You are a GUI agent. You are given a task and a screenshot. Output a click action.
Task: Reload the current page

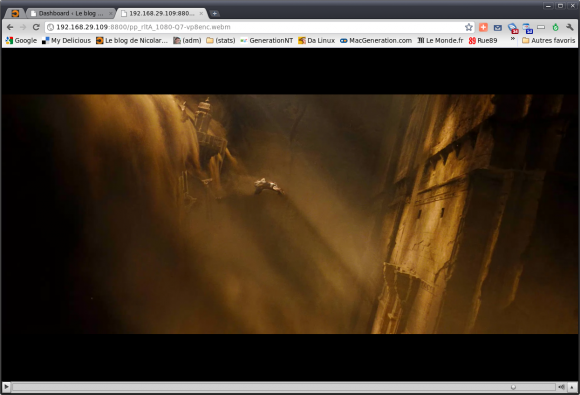tap(36, 27)
